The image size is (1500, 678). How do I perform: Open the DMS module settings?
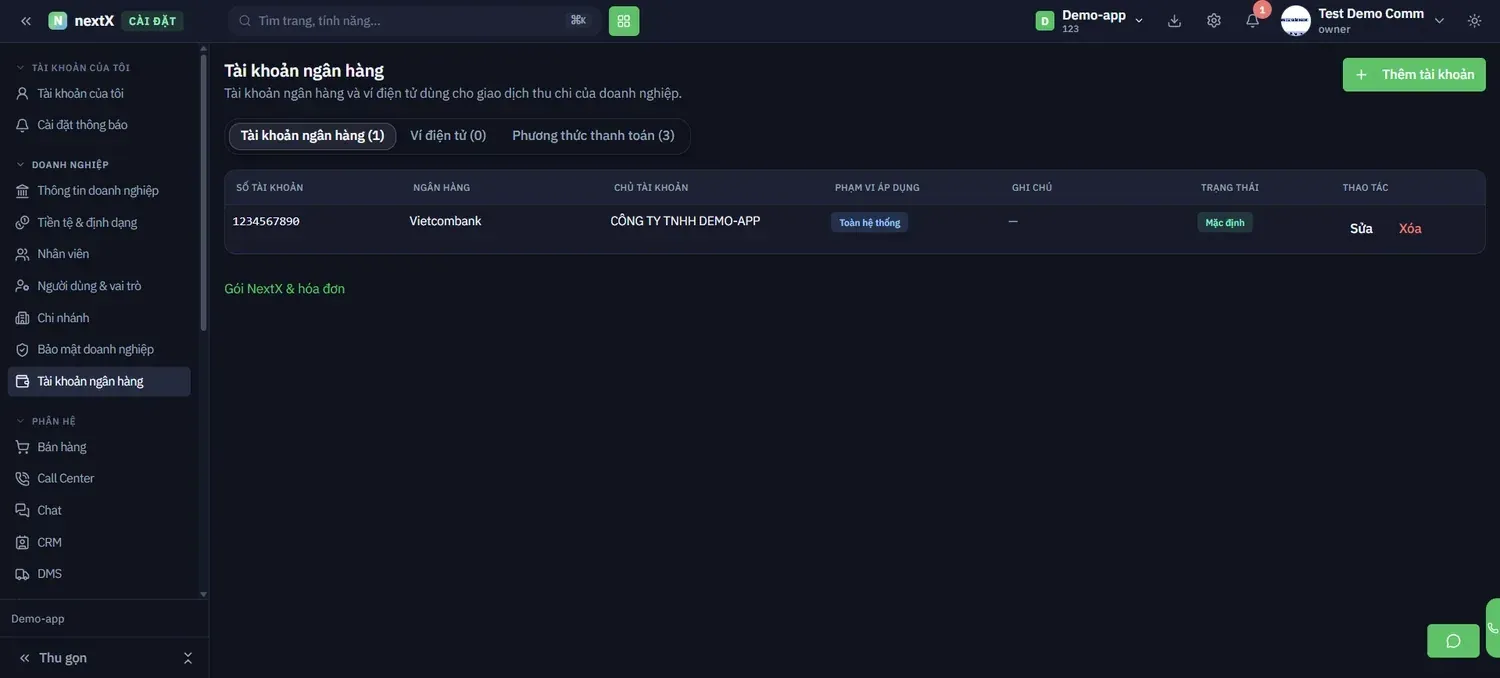pos(99,574)
